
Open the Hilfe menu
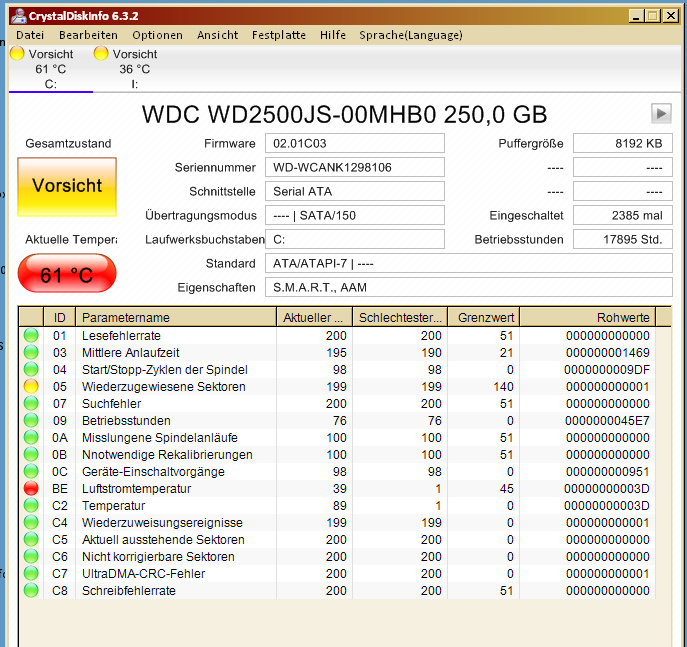(333, 35)
